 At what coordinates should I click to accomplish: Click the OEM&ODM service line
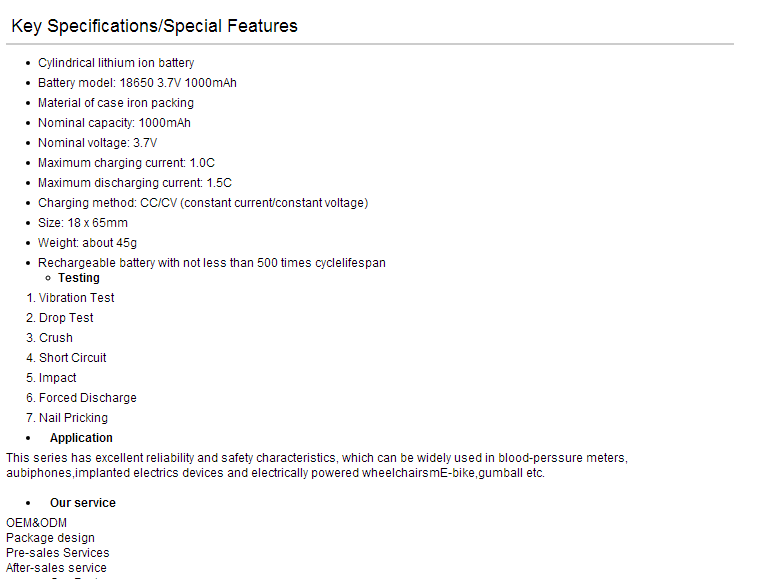tap(36, 523)
